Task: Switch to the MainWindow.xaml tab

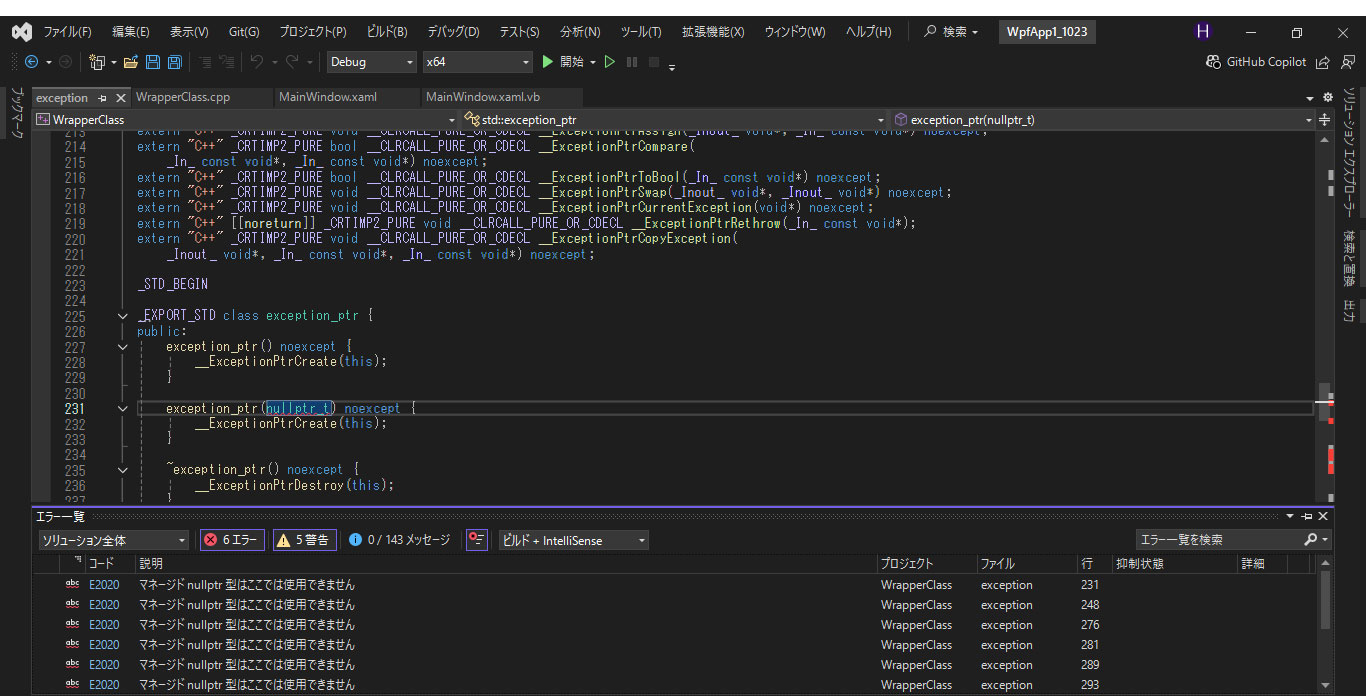Action: pyautogui.click(x=346, y=97)
